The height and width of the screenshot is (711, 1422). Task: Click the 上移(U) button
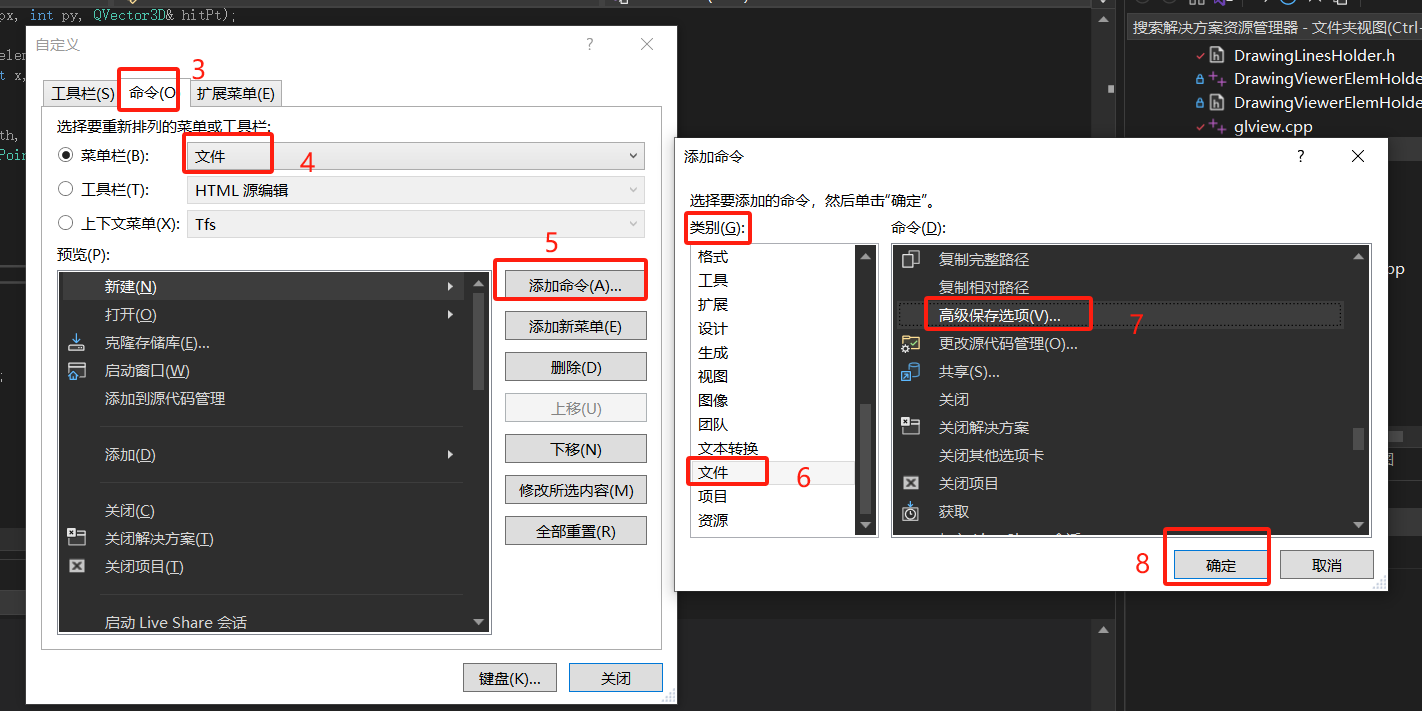[575, 408]
